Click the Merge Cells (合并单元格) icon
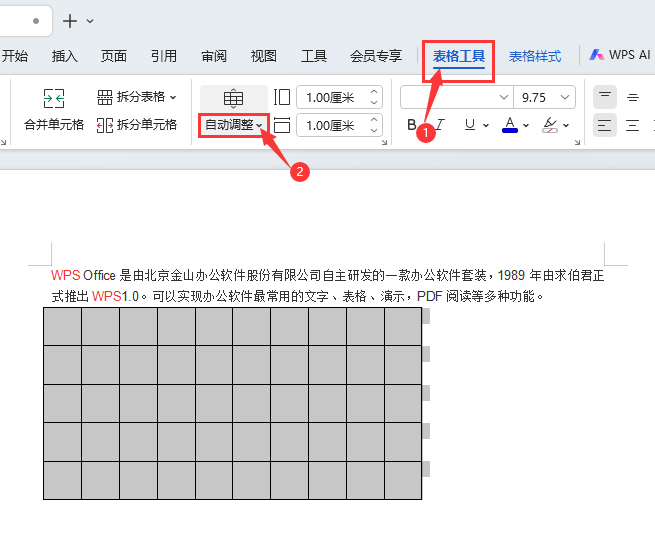Image resolution: width=655 pixels, height=549 pixels. pyautogui.click(x=54, y=99)
